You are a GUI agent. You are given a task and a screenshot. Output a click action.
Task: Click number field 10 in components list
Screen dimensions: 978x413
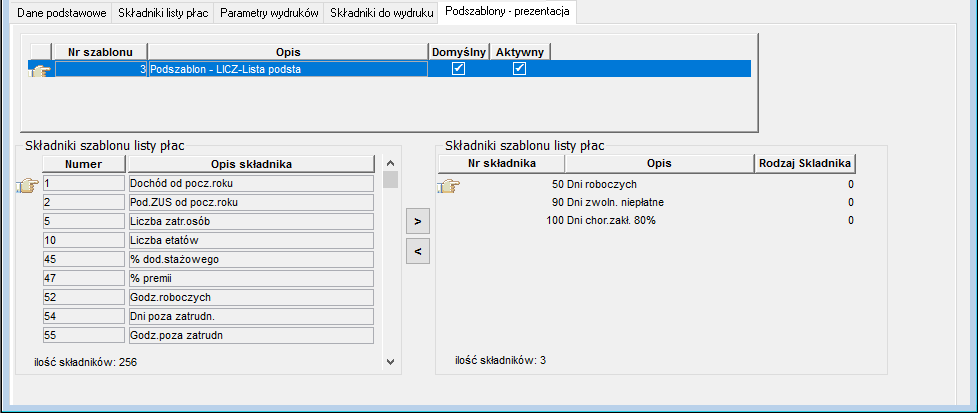tap(84, 240)
